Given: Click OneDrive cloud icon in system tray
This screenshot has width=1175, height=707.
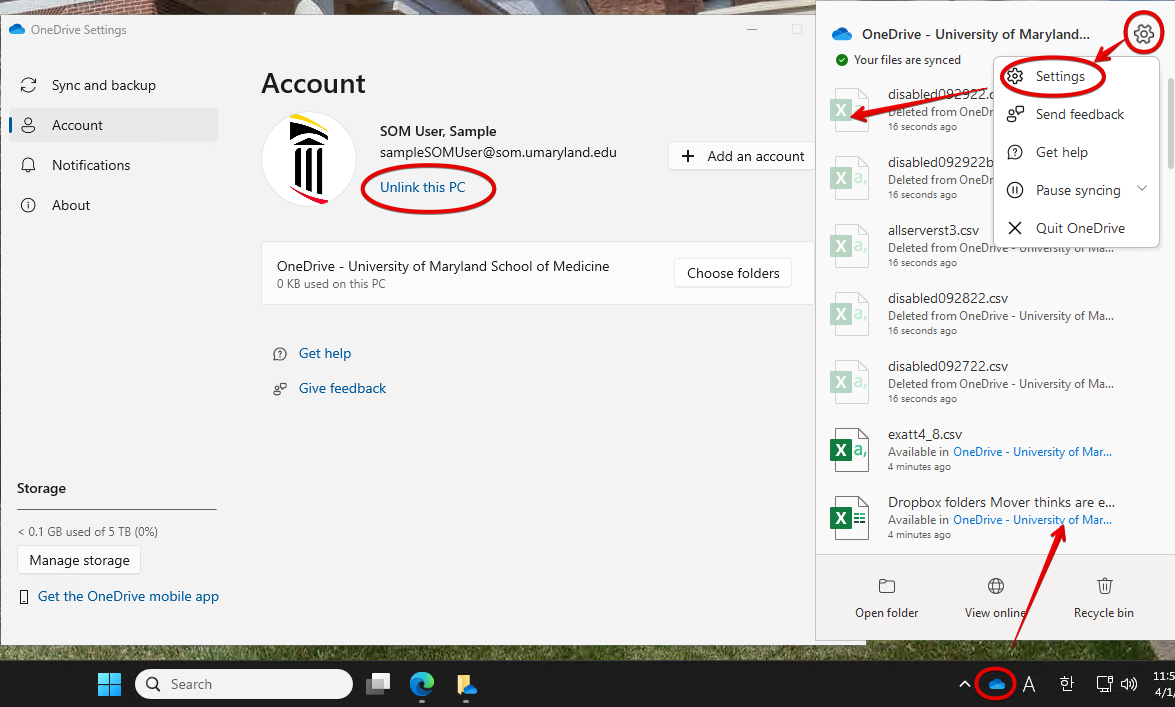Looking at the screenshot, I should (x=996, y=684).
